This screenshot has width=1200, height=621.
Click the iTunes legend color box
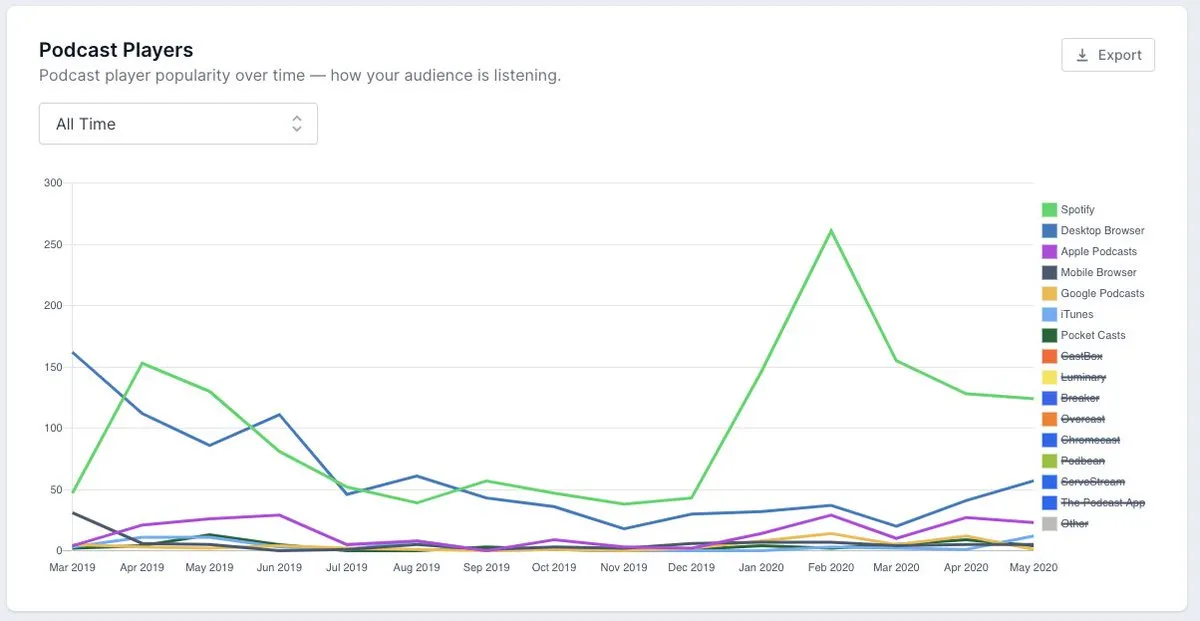pos(1050,315)
